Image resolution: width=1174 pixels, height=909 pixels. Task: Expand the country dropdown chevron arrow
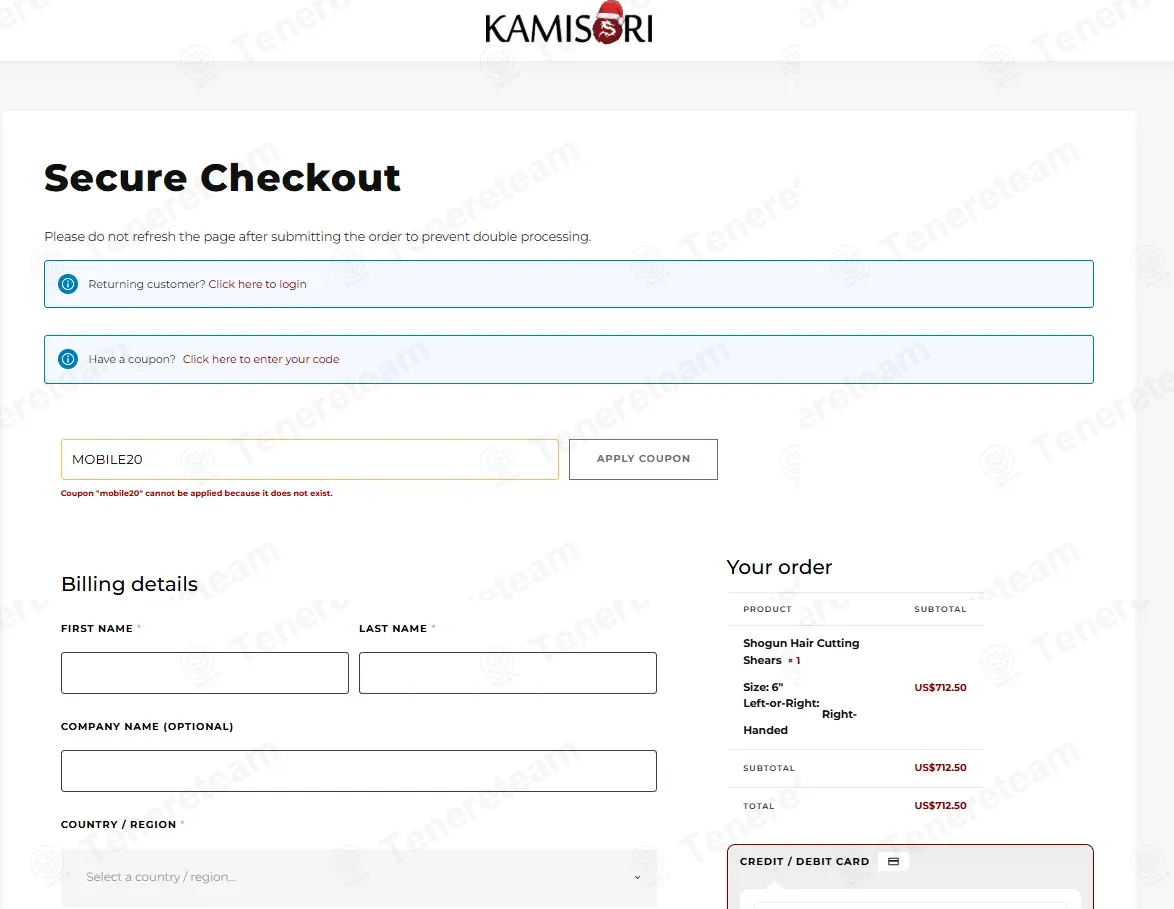637,878
